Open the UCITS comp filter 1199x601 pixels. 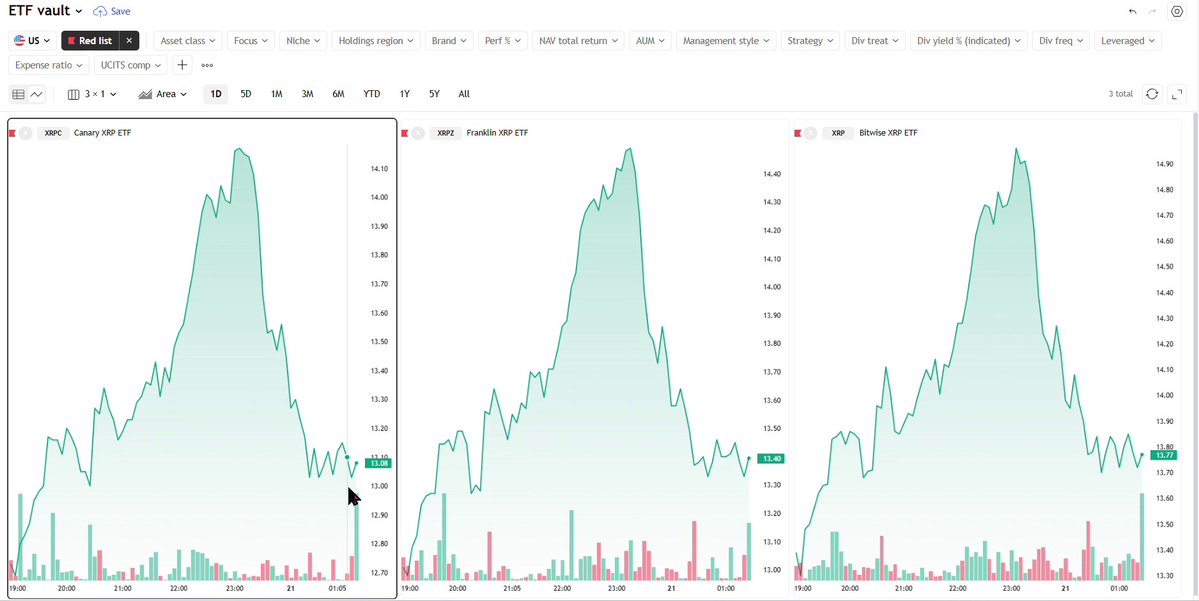click(x=129, y=65)
